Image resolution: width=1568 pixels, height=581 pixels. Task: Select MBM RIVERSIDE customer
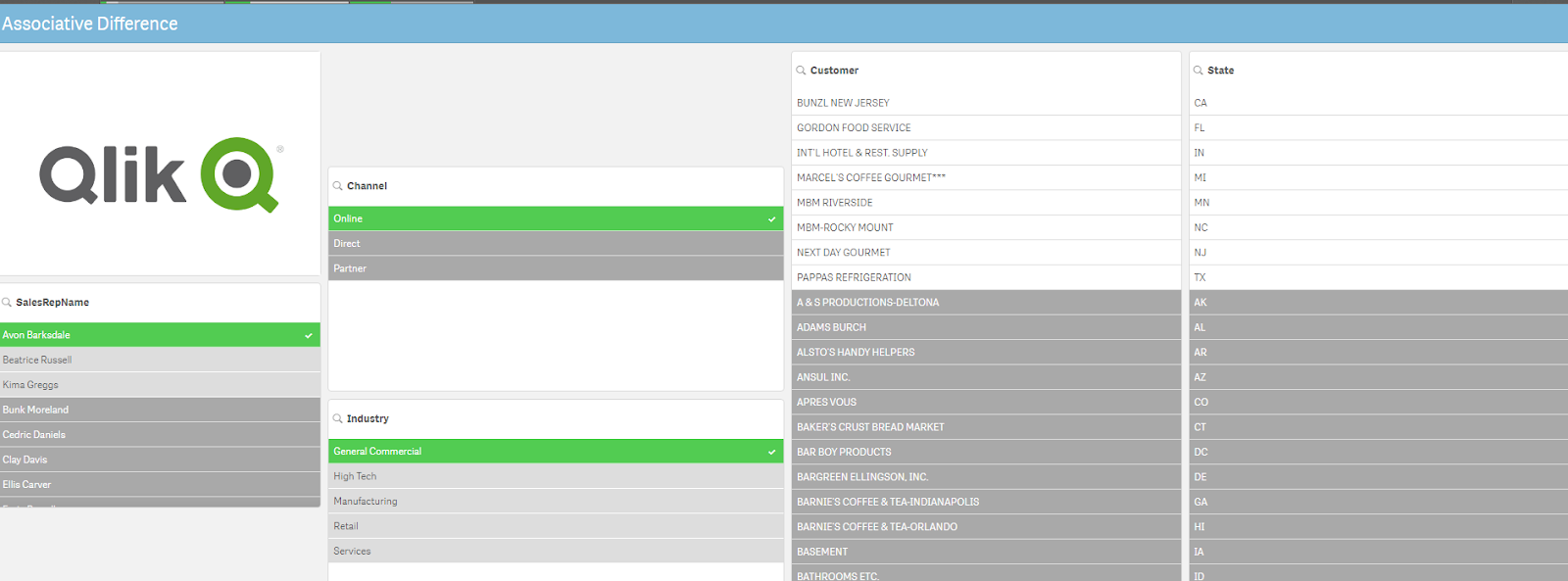pyautogui.click(x=986, y=203)
